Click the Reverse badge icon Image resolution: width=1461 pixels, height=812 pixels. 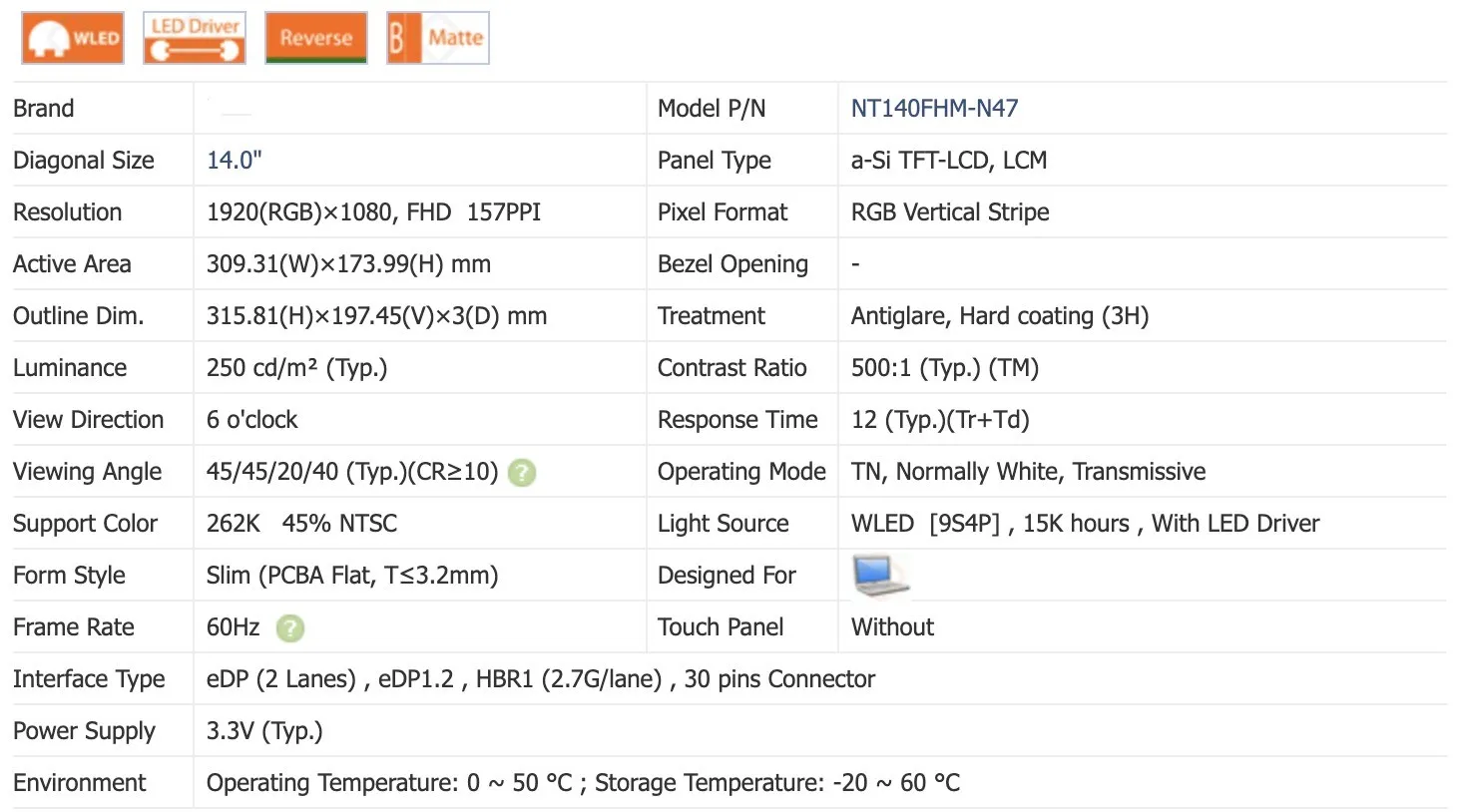[316, 38]
